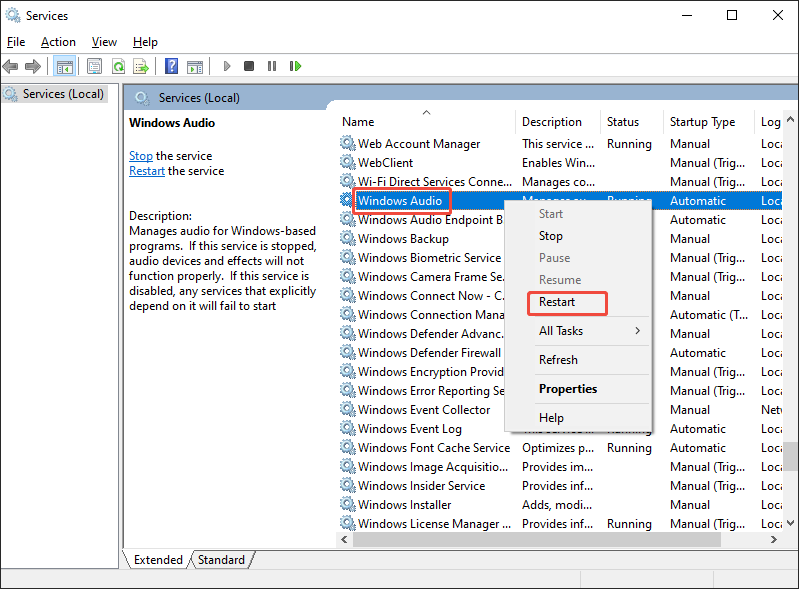Choose Stop in the context menu
The width and height of the screenshot is (799, 589).
click(x=578, y=236)
